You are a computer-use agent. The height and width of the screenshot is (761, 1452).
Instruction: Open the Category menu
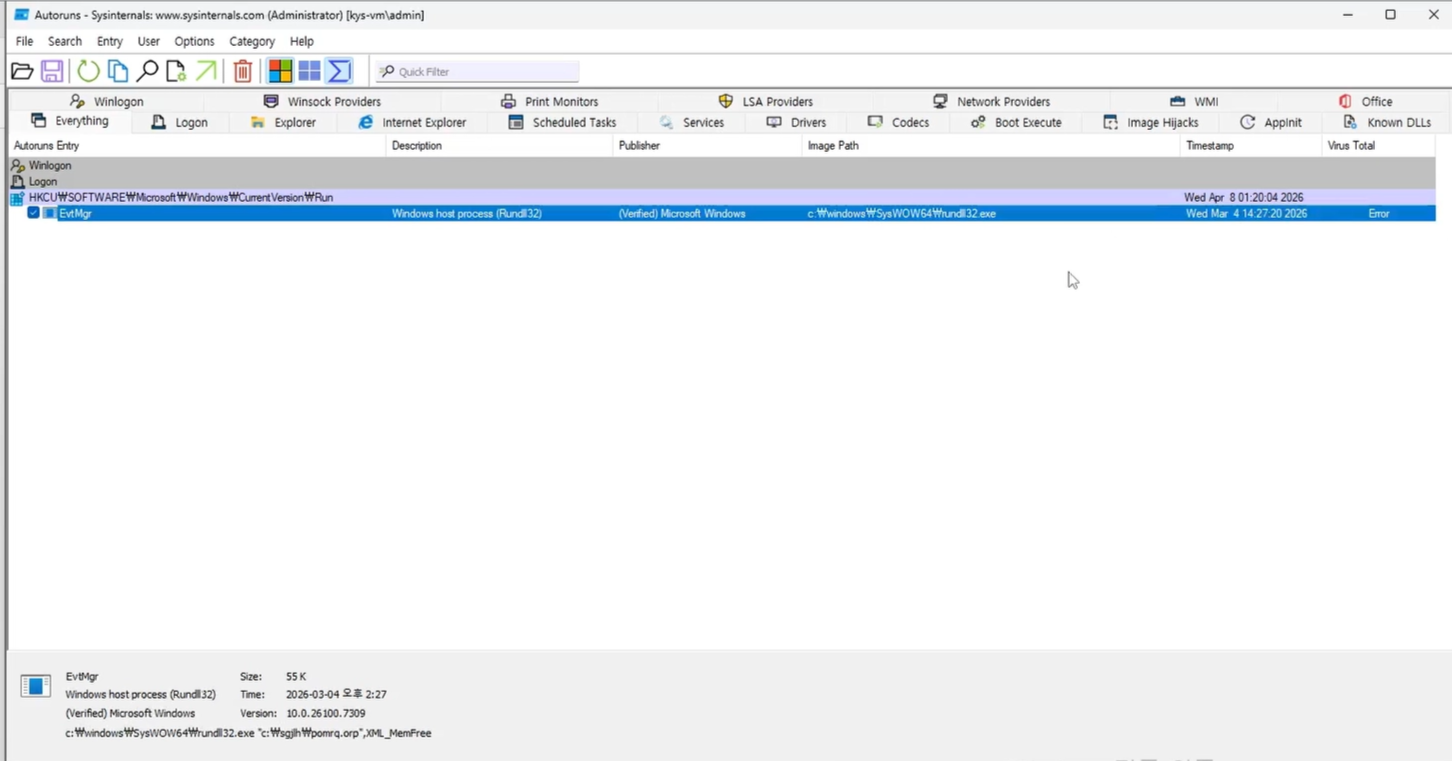click(x=252, y=41)
